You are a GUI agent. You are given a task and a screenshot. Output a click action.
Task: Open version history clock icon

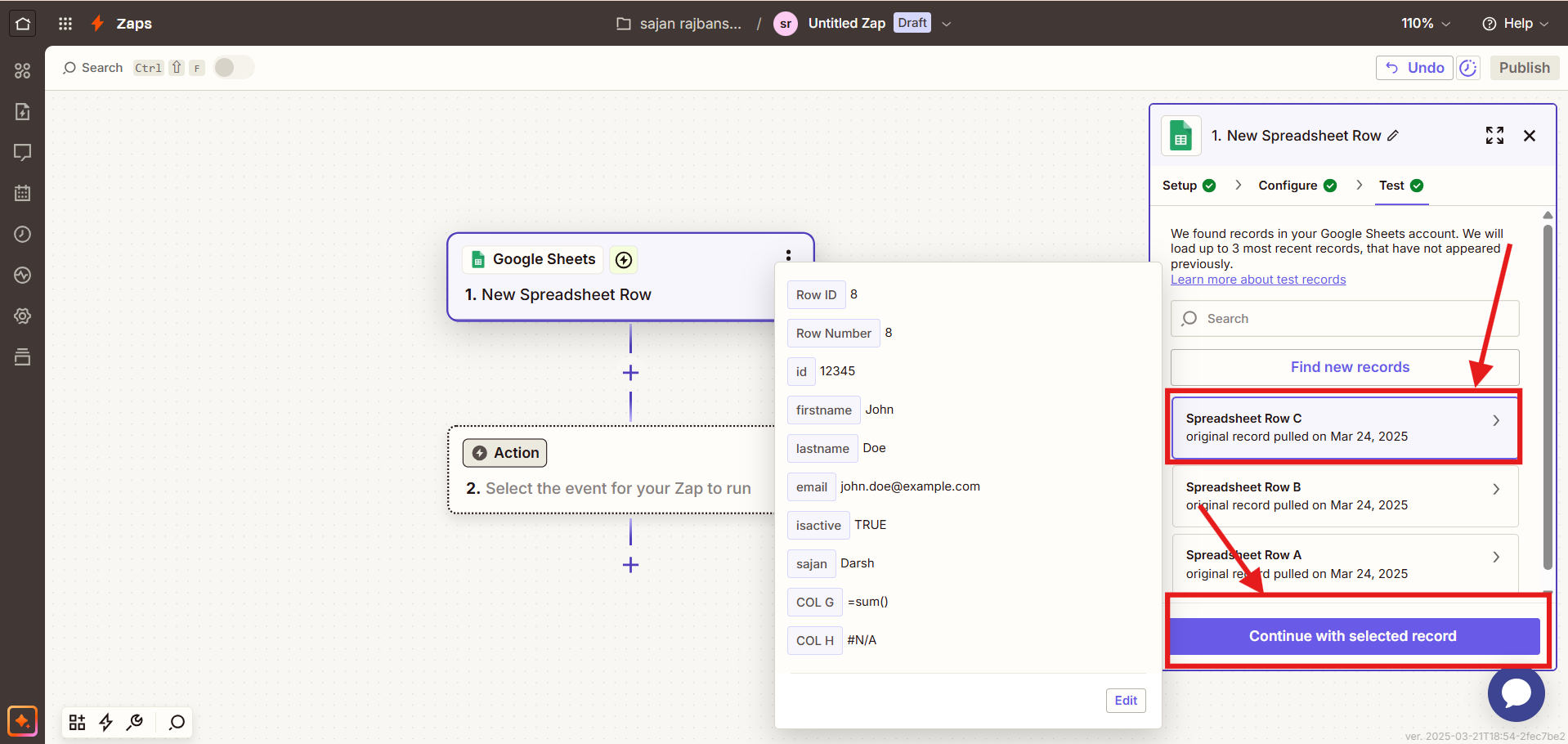pos(1468,68)
